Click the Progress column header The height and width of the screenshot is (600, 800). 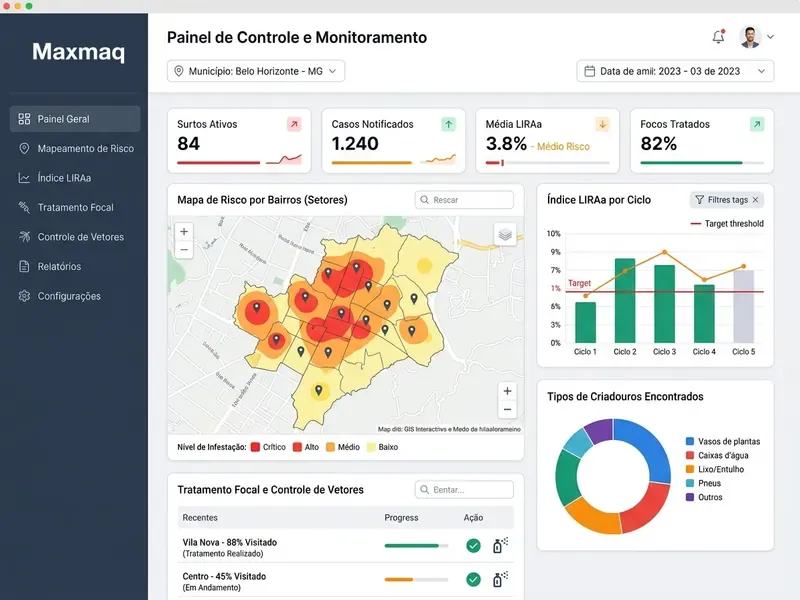[x=401, y=517]
